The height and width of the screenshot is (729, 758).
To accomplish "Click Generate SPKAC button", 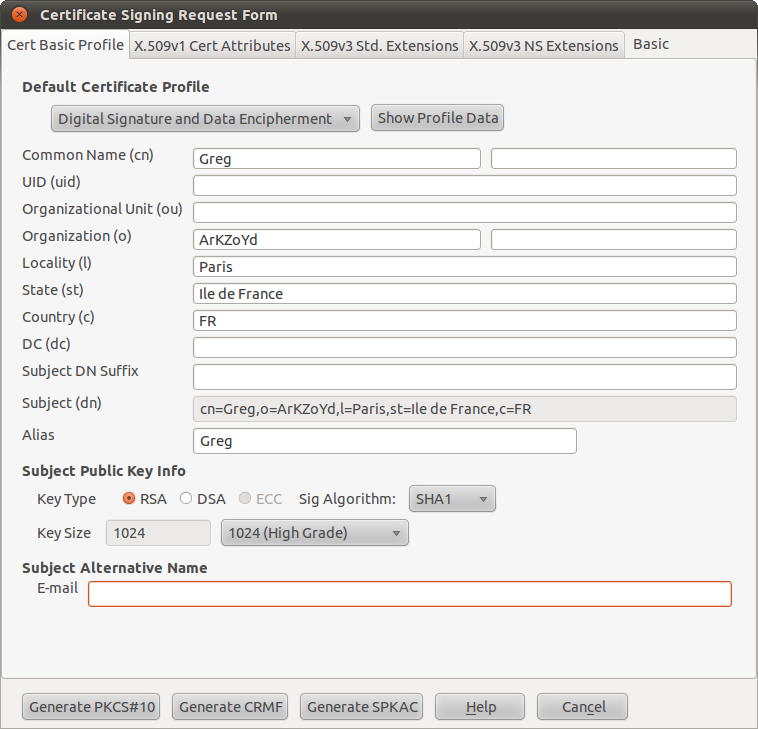I will 362,707.
